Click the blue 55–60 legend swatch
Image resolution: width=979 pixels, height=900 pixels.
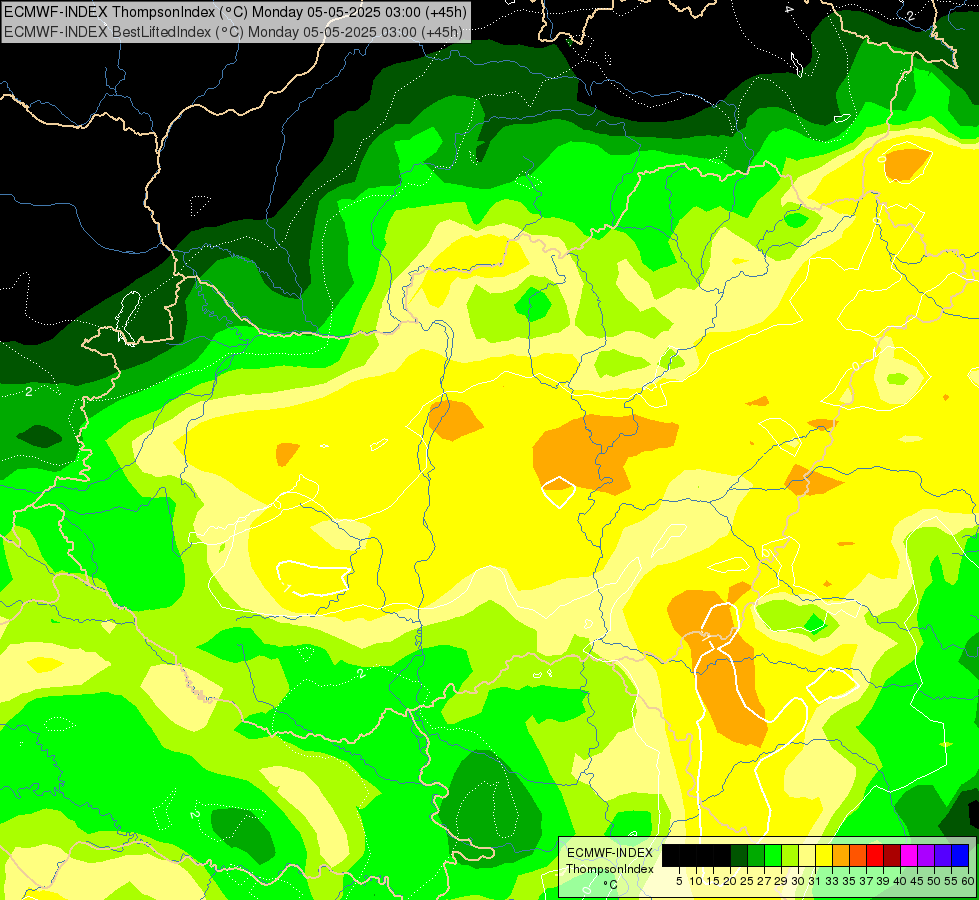click(960, 855)
